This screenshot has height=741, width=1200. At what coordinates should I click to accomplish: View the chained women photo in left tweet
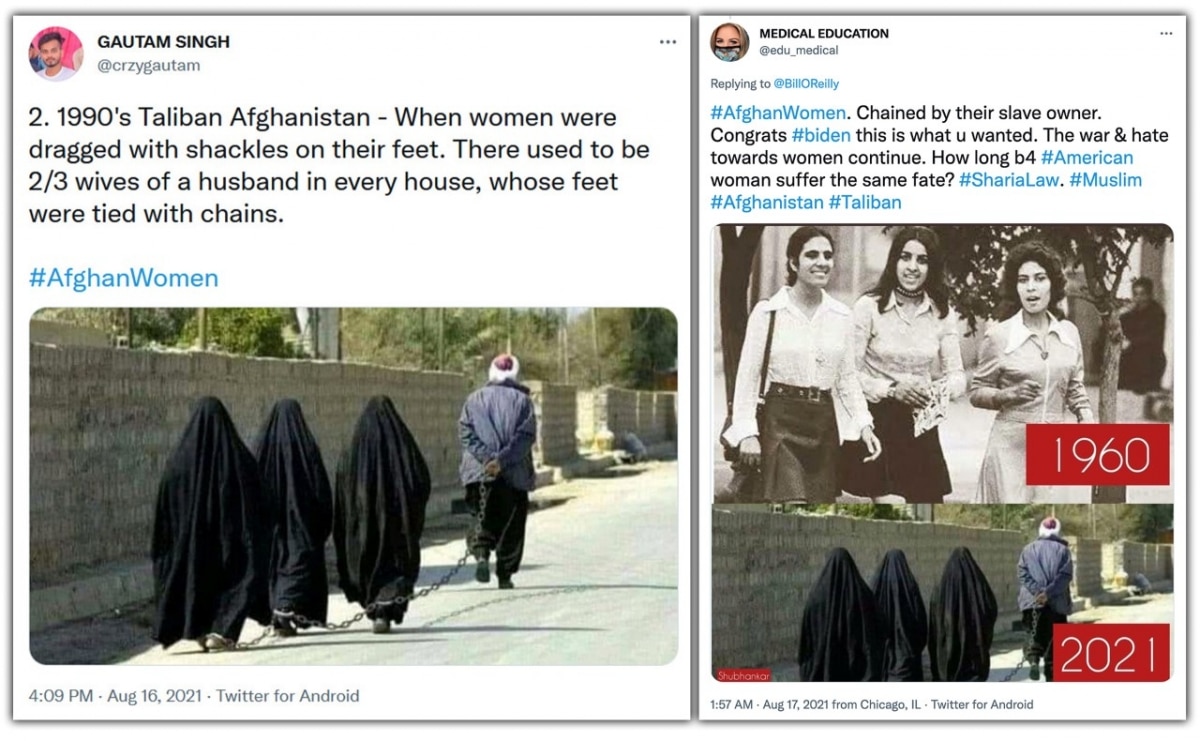(x=353, y=486)
